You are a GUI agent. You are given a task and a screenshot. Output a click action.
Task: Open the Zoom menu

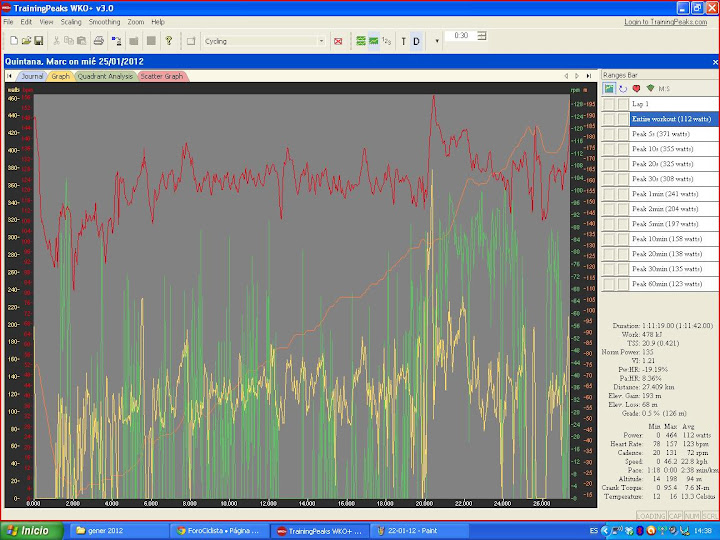tap(135, 22)
